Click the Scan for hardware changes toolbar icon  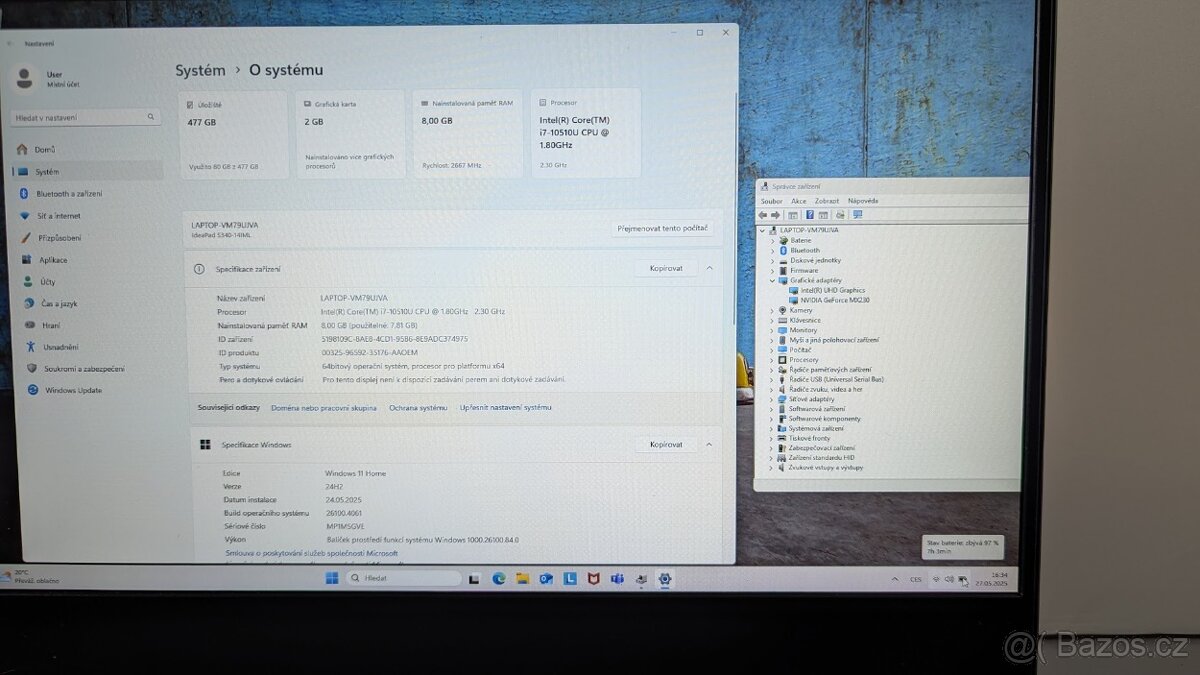[x=857, y=215]
